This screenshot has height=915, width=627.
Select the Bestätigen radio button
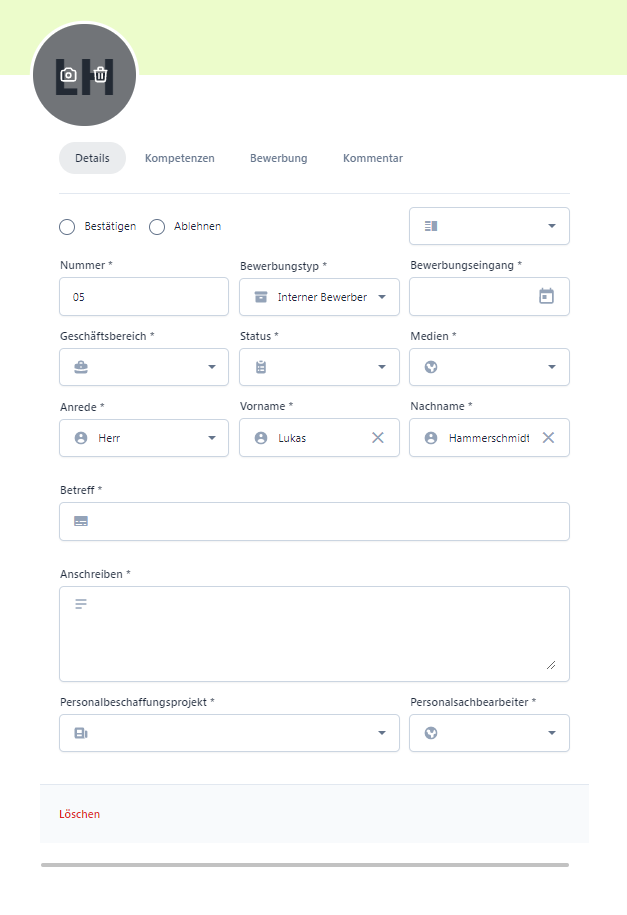(x=67, y=226)
